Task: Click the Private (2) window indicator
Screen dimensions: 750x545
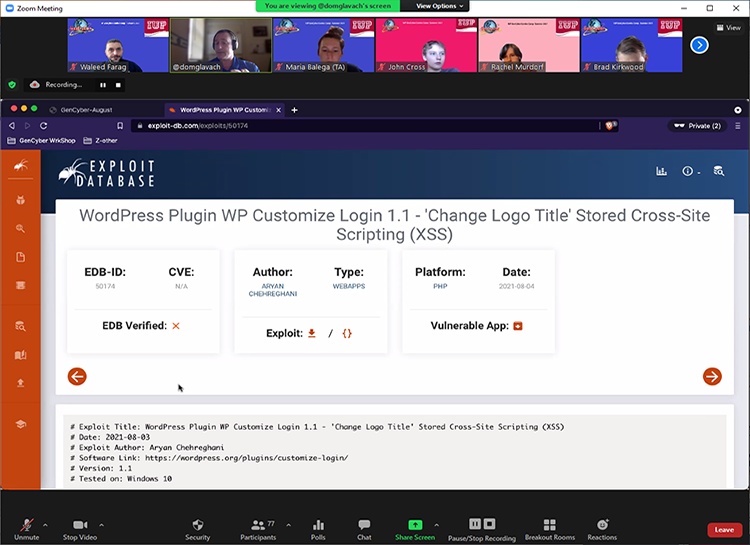Action: [697, 125]
